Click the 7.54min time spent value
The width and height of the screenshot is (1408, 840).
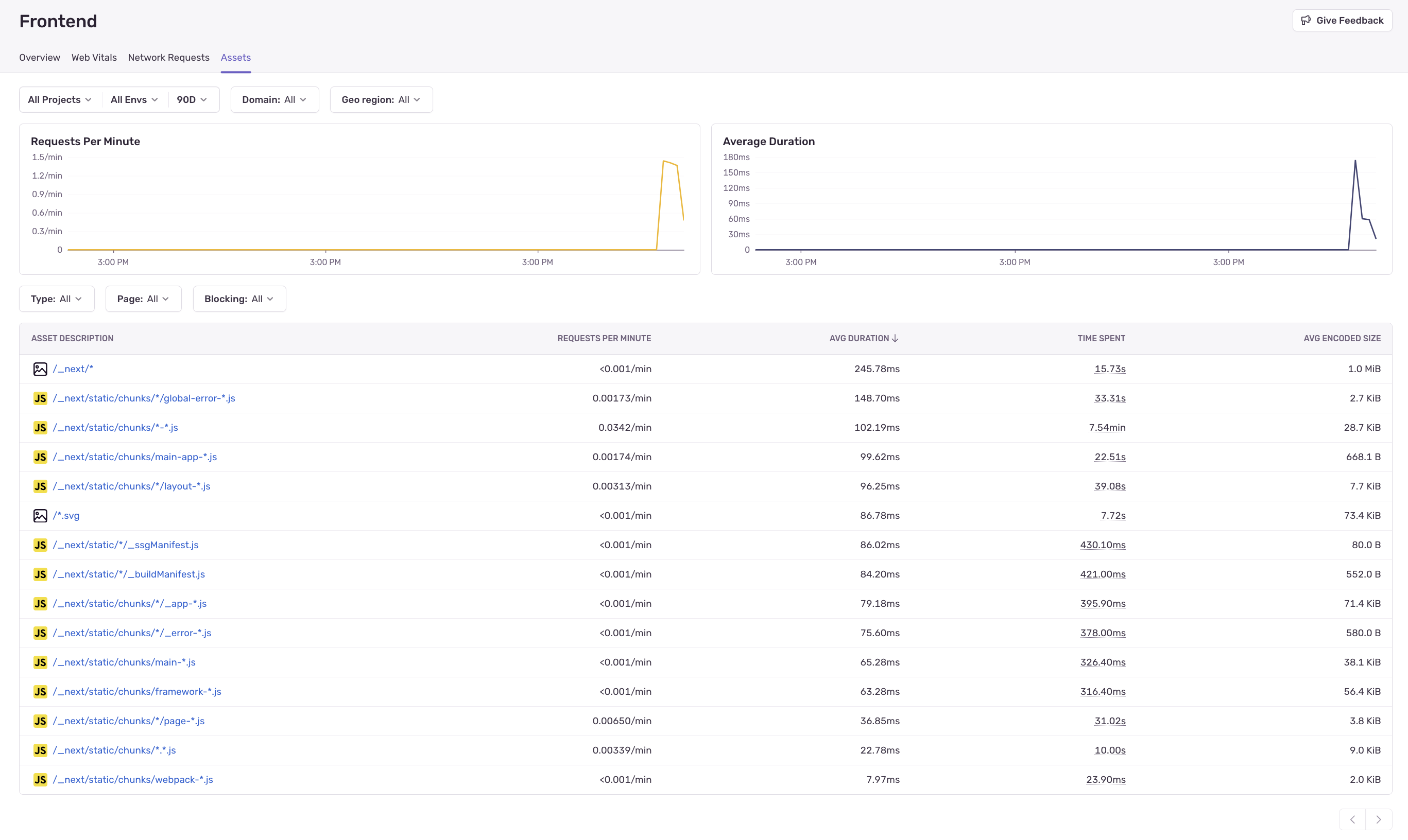1107,427
